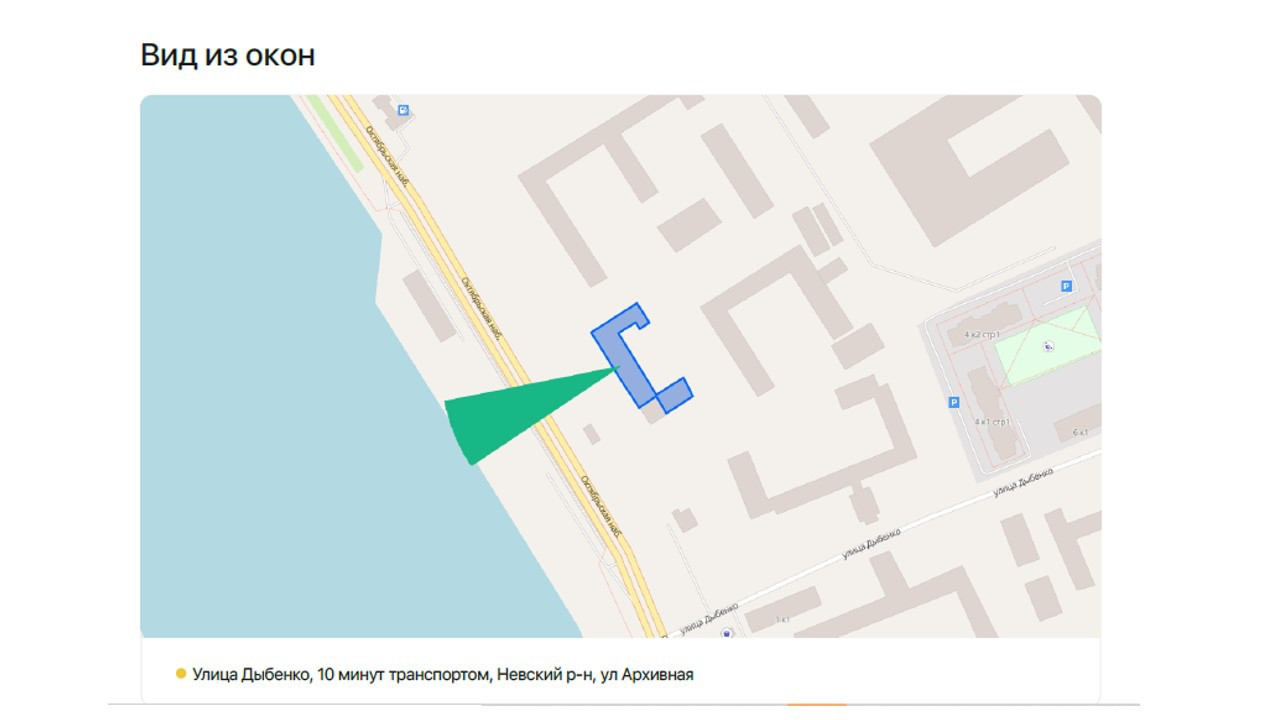Click the shop icon below улица Дыбенко
1280x720 pixels.
(x=727, y=633)
